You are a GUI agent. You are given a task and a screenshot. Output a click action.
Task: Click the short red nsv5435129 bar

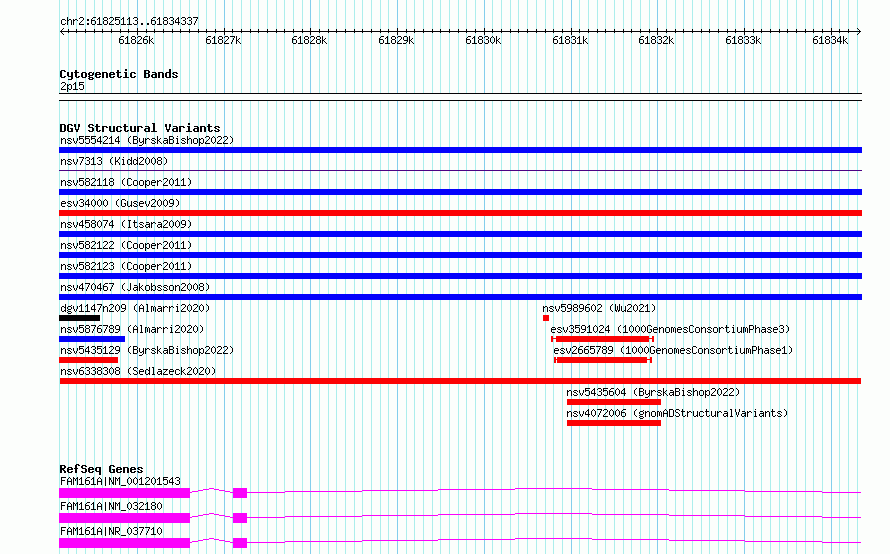[89, 360]
